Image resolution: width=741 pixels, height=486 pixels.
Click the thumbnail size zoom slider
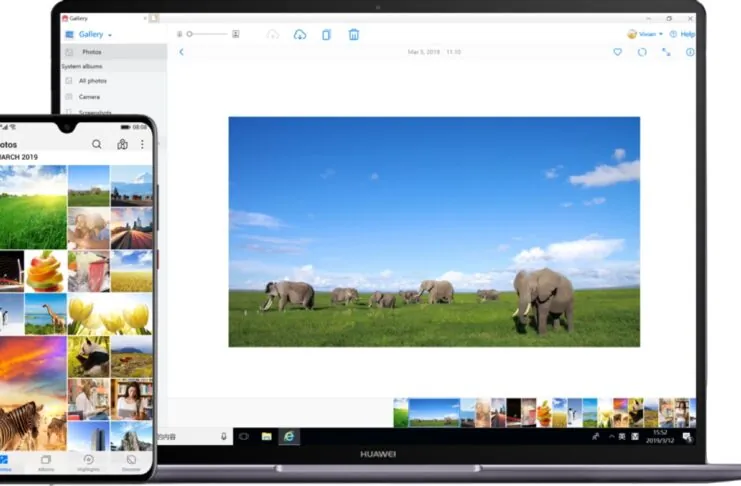[208, 34]
